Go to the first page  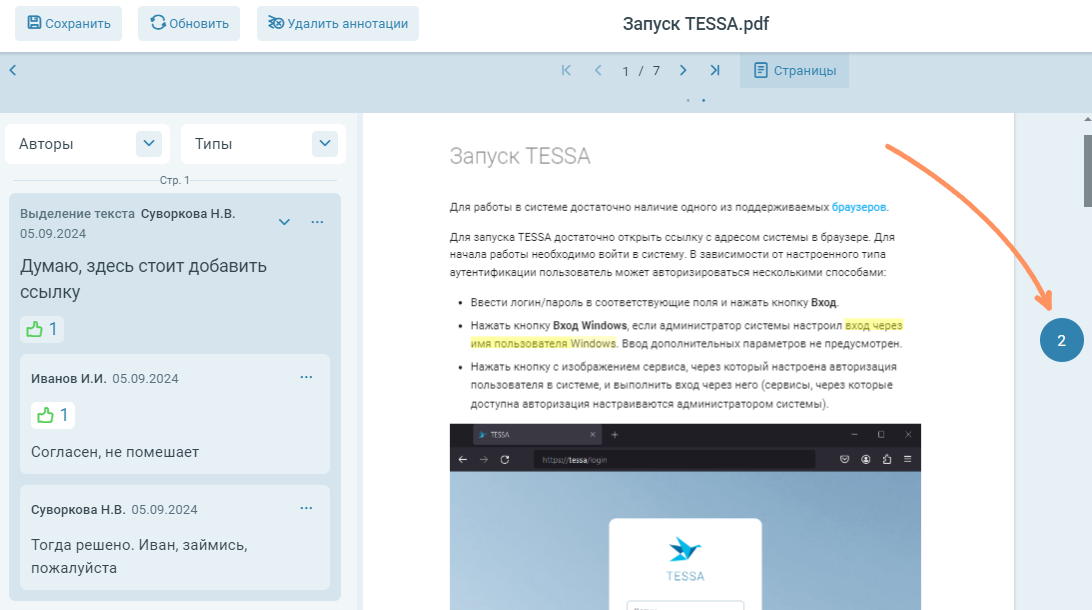tap(566, 70)
